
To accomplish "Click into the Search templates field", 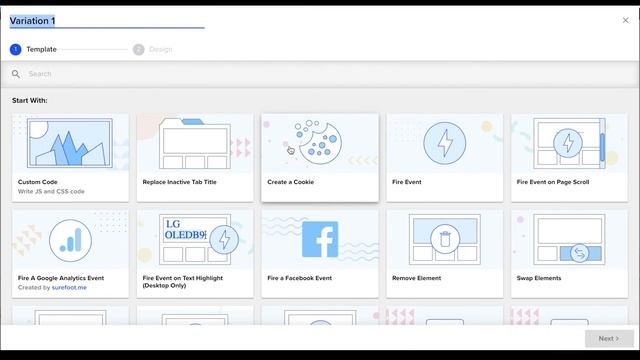I will pos(320,74).
